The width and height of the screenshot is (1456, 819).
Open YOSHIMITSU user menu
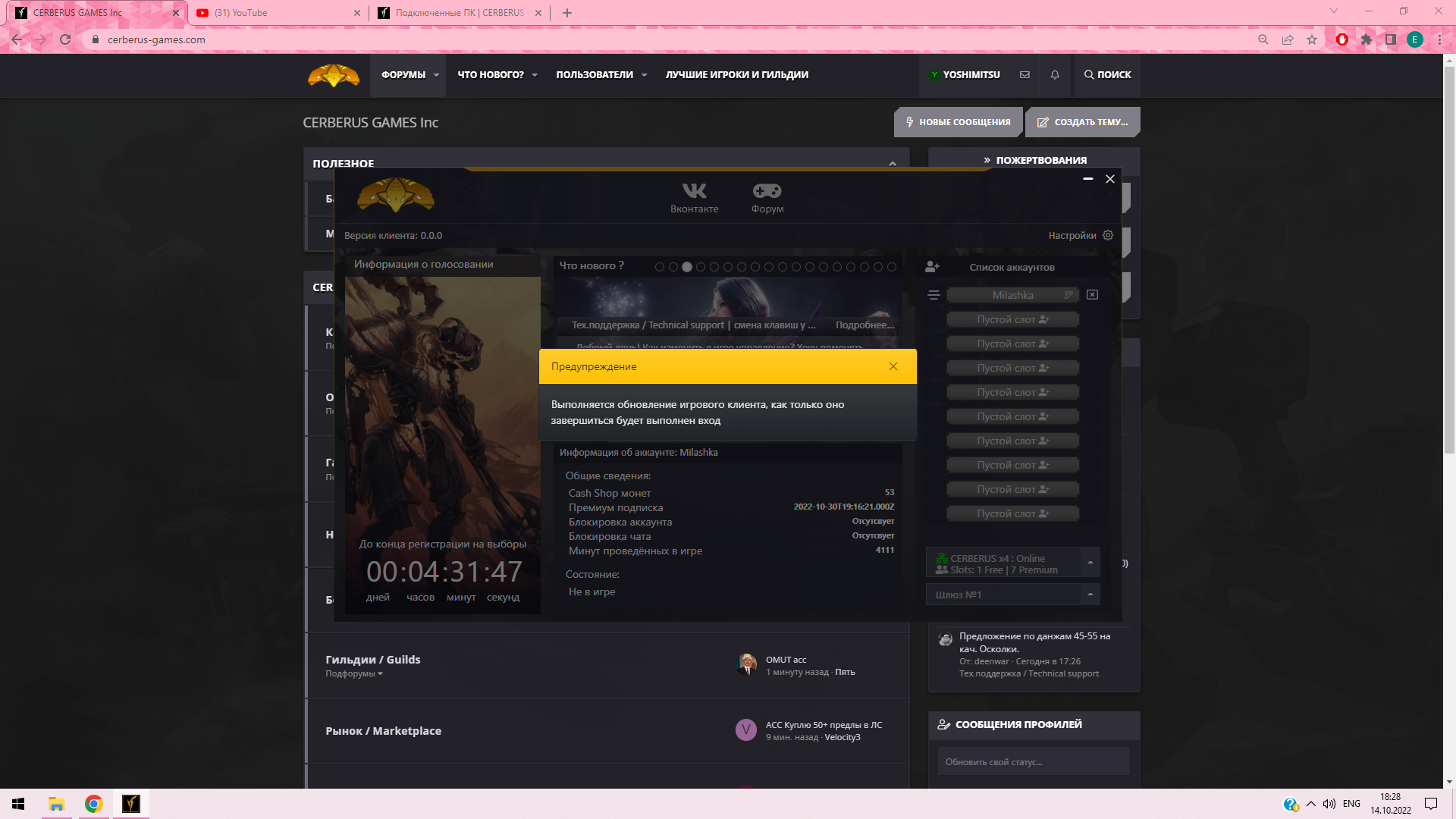pos(965,75)
